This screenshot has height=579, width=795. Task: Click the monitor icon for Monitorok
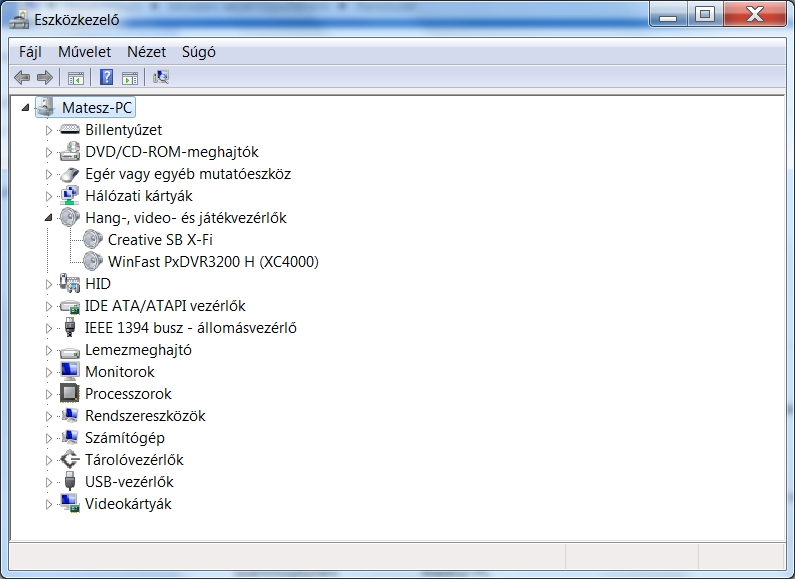69,371
